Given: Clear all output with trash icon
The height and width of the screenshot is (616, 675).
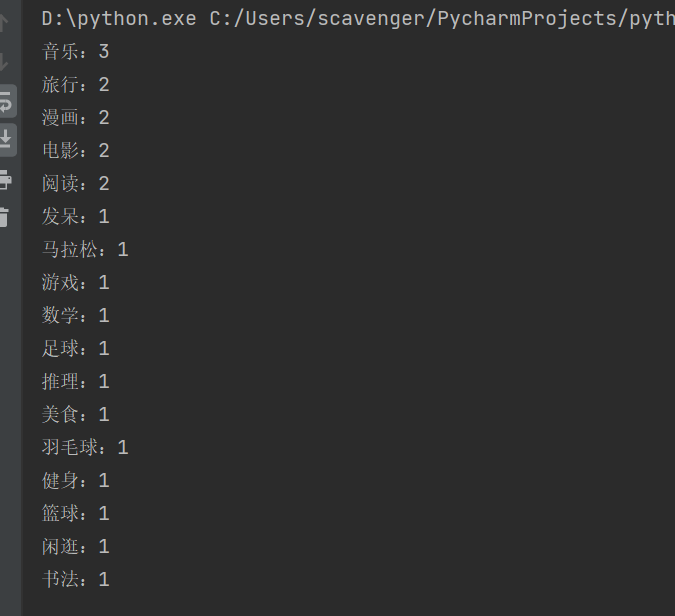Looking at the screenshot, I should (5, 216).
